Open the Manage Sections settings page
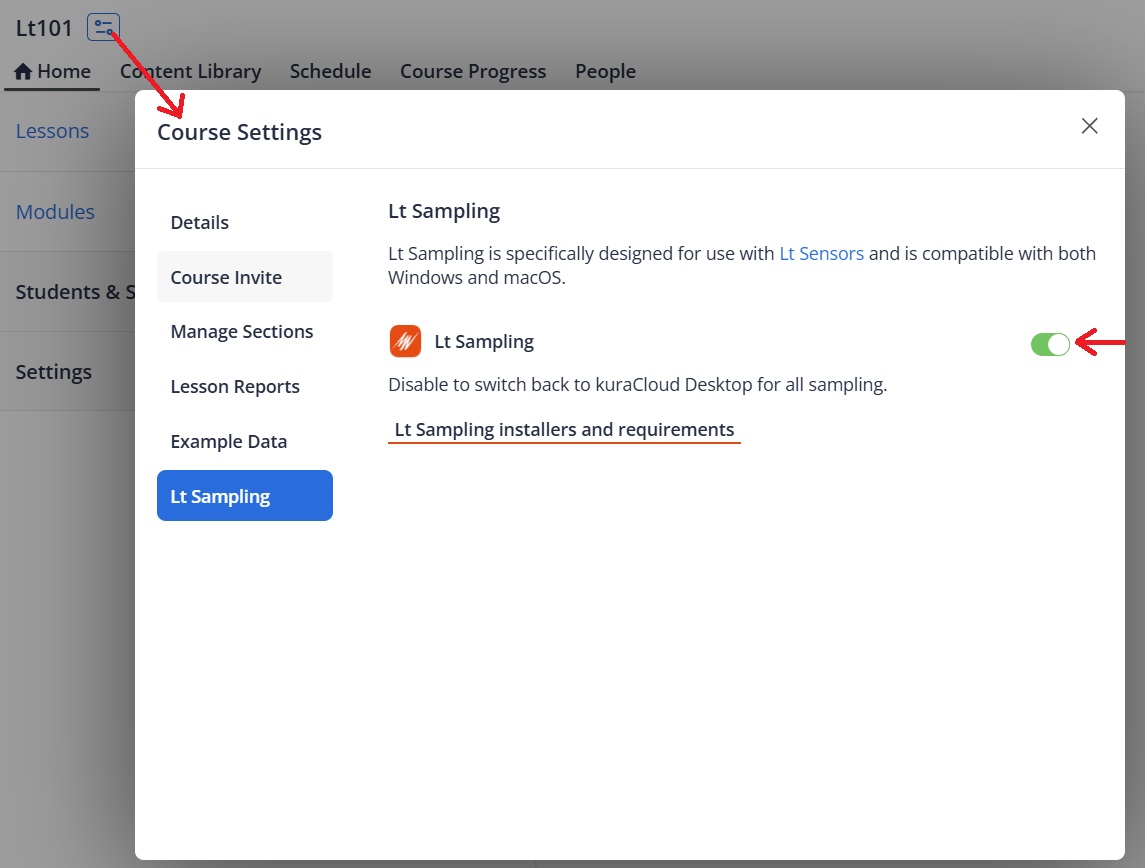The image size is (1145, 868). 242,332
